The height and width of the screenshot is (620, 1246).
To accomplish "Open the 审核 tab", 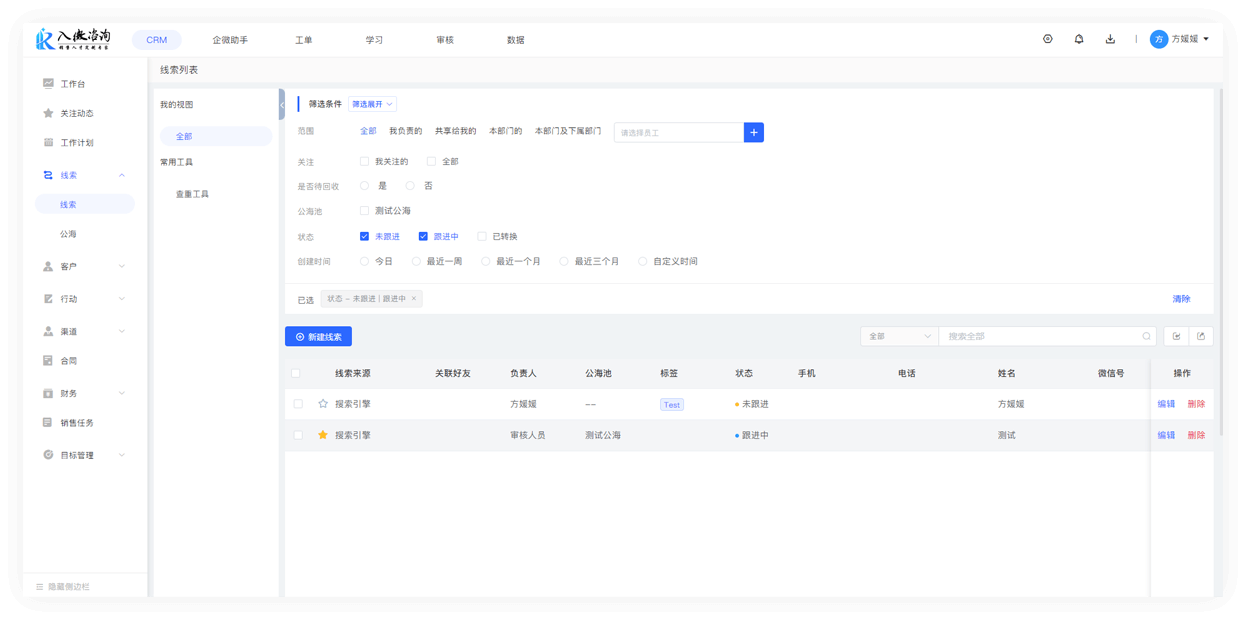I will [445, 40].
